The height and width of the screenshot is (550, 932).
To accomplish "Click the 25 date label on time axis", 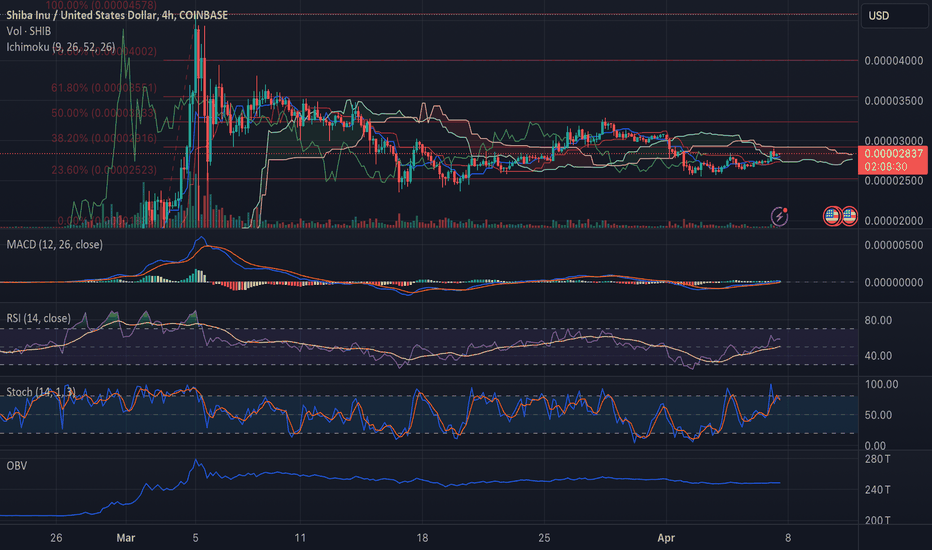I will click(544, 538).
